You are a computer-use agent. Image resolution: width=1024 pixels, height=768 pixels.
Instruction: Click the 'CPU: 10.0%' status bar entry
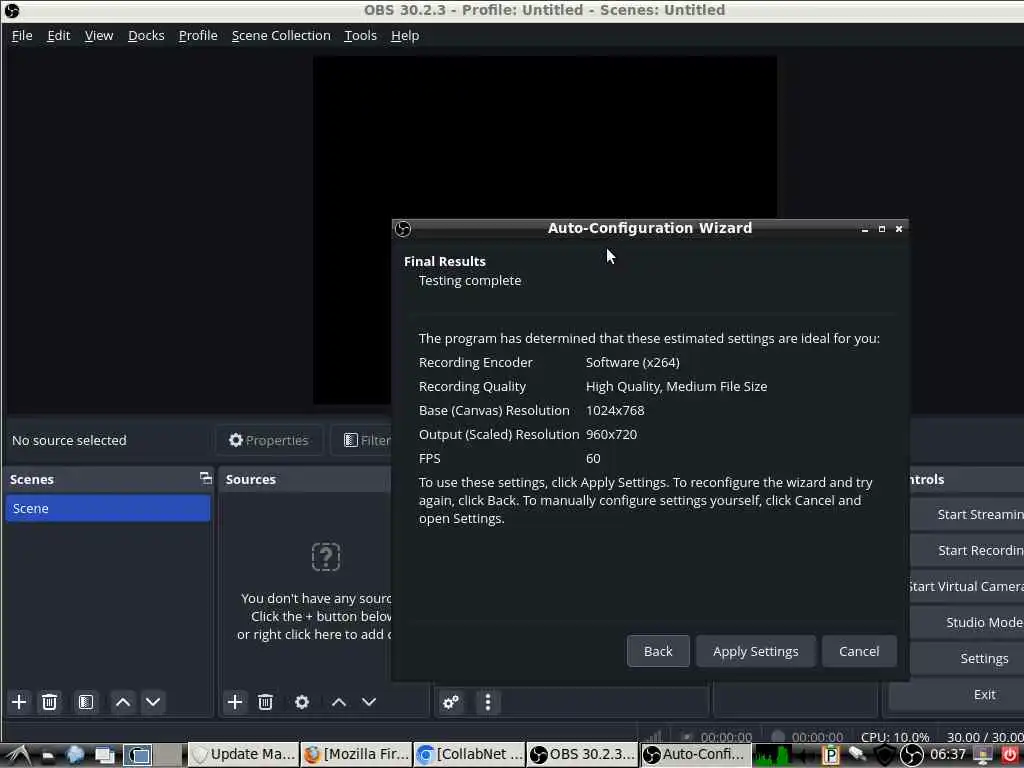pyautogui.click(x=895, y=737)
